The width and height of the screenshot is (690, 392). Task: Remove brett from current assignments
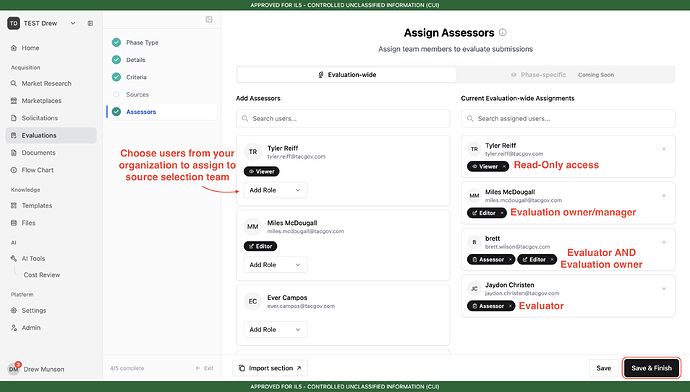tap(664, 242)
